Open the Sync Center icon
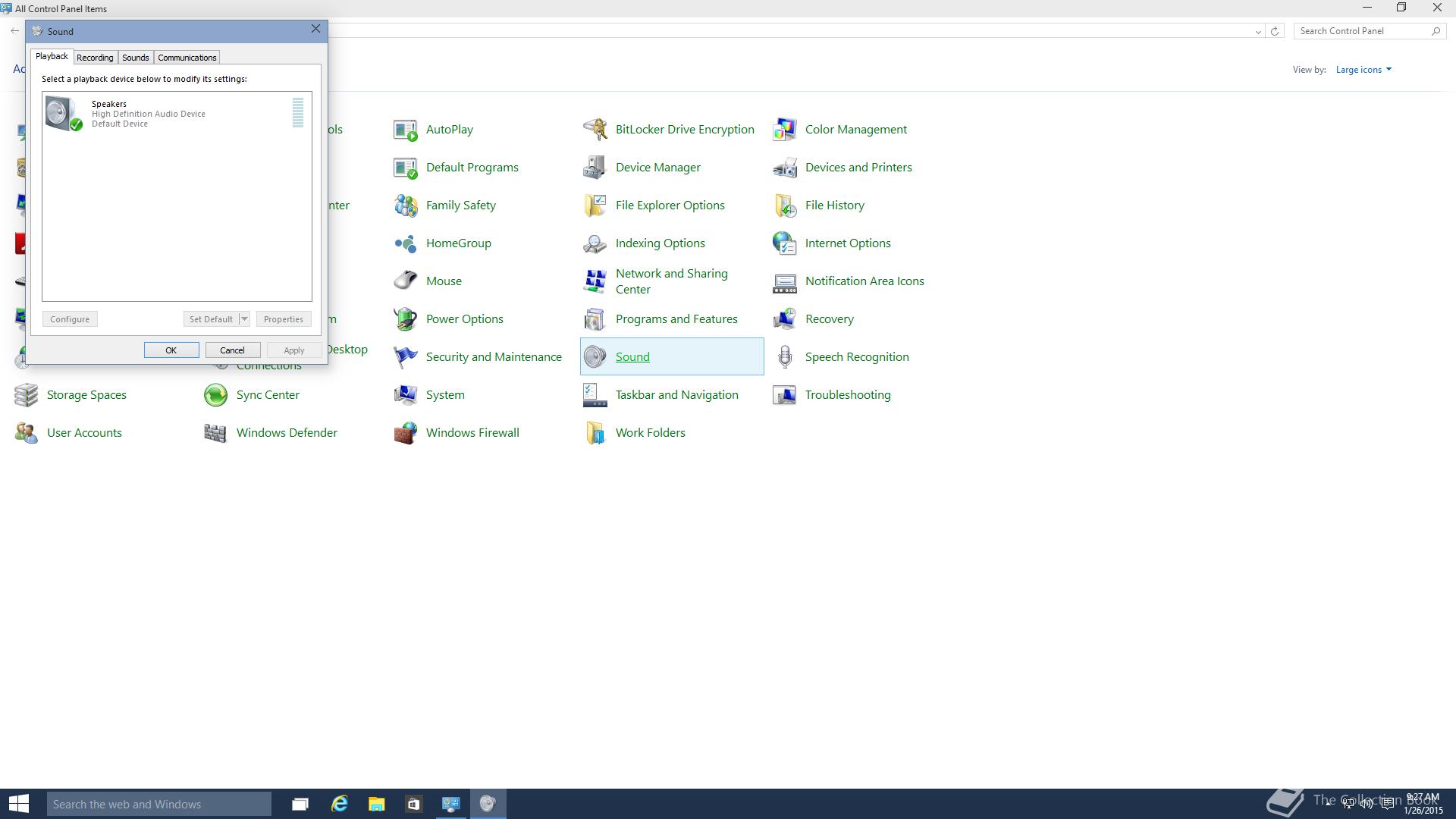Screen dimensions: 1456x819 pos(216,395)
